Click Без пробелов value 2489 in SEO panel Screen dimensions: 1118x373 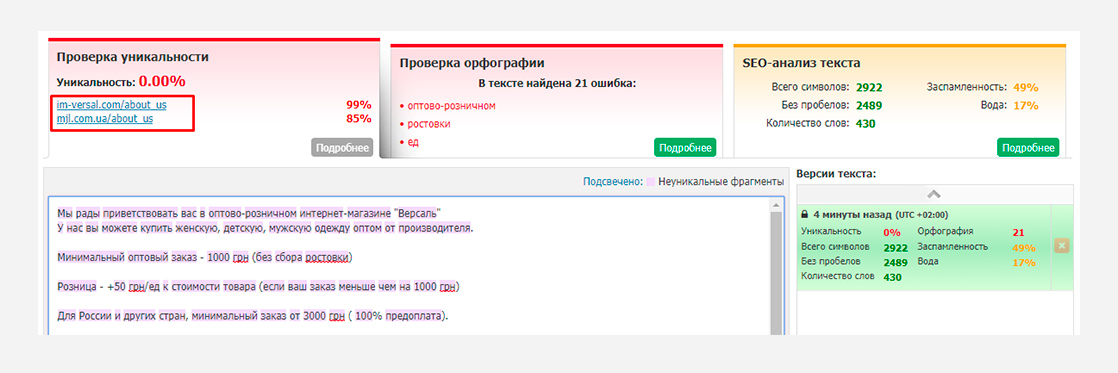click(869, 106)
